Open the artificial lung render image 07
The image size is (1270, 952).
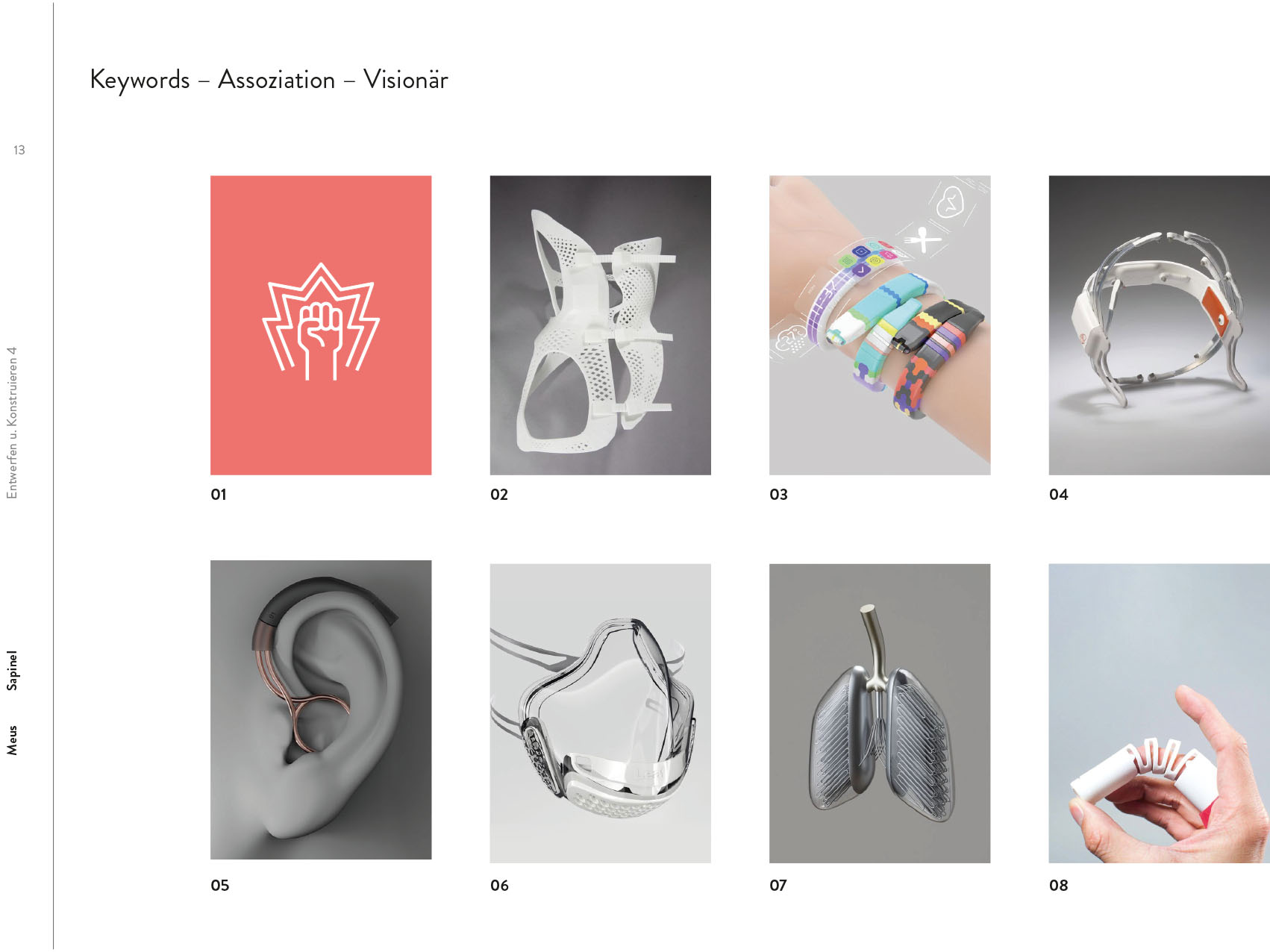click(880, 713)
